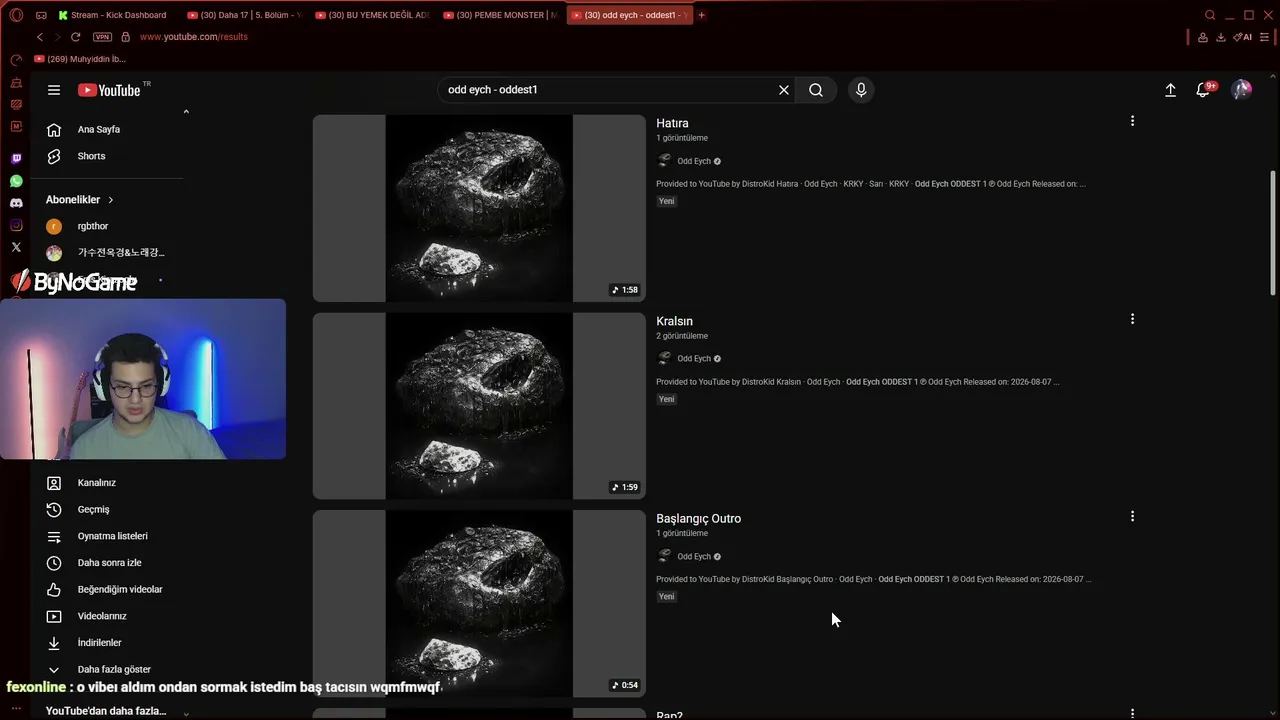This screenshot has height=720, width=1280.
Task: Clear the YouTube search query
Action: click(x=784, y=90)
